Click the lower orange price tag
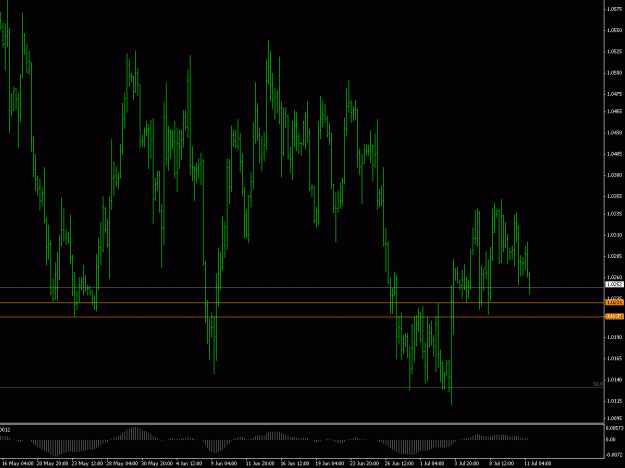The height and width of the screenshot is (468, 625). 614,317
